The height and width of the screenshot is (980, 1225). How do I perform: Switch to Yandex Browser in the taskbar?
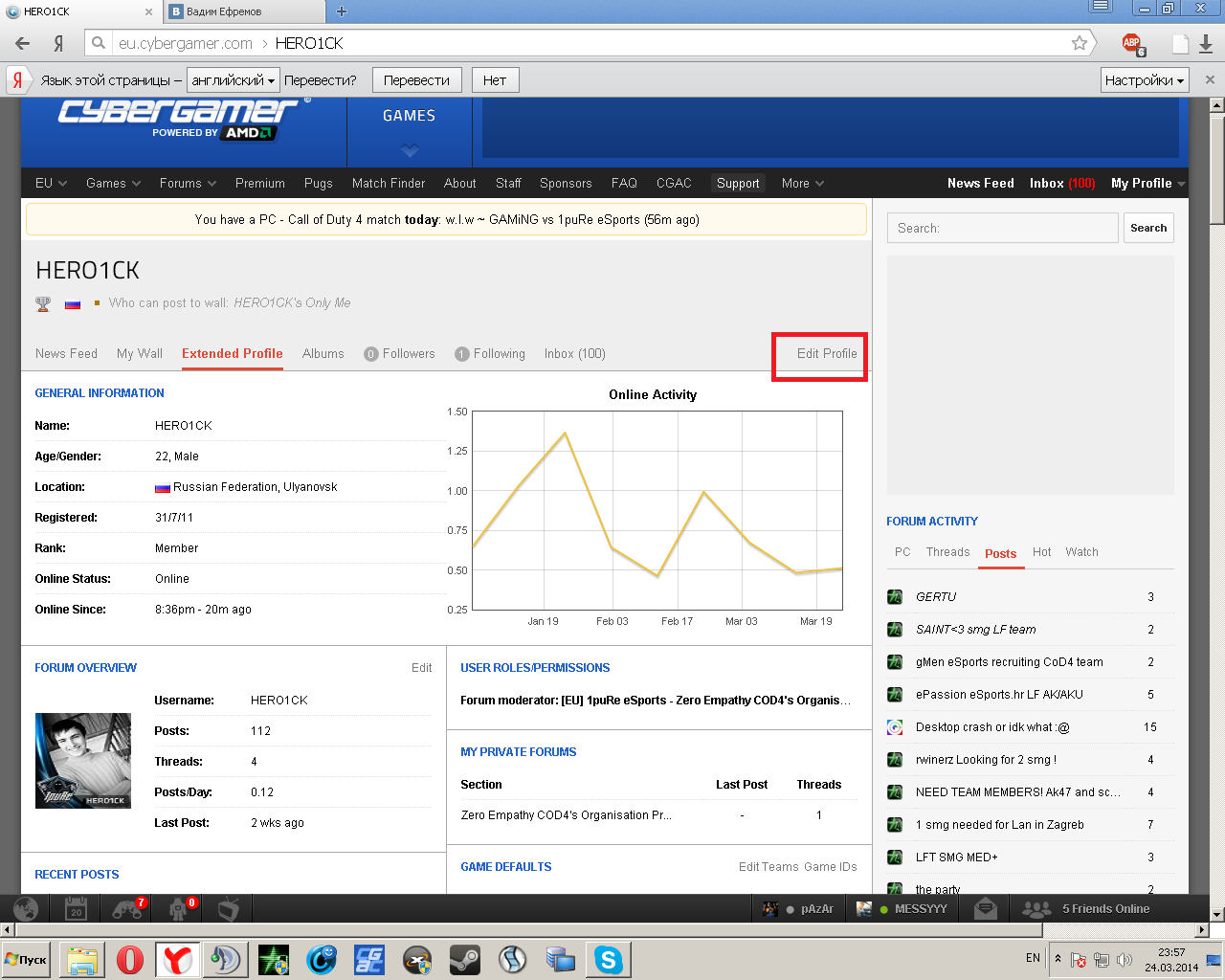[x=178, y=960]
